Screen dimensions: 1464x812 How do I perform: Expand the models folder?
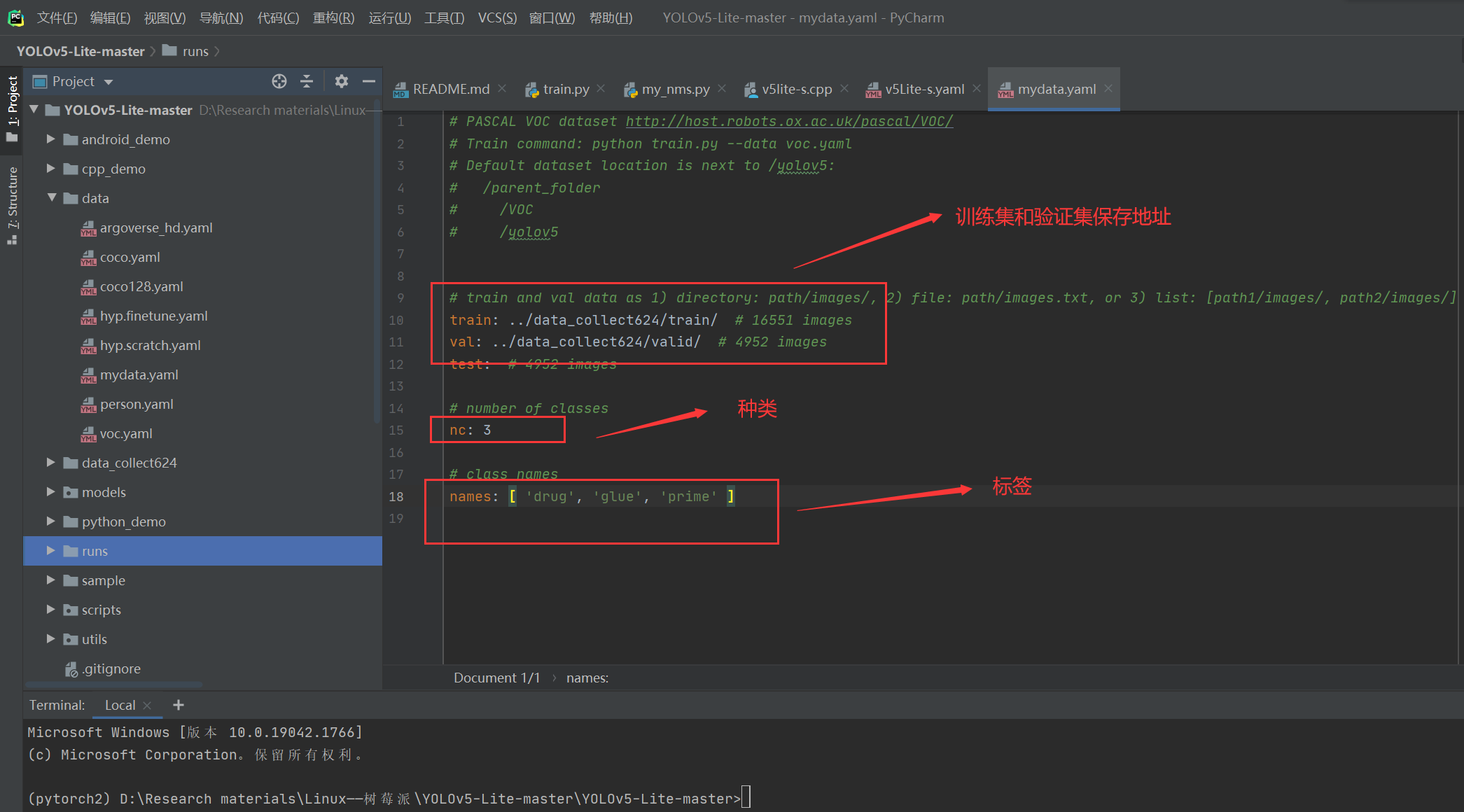click(x=50, y=491)
